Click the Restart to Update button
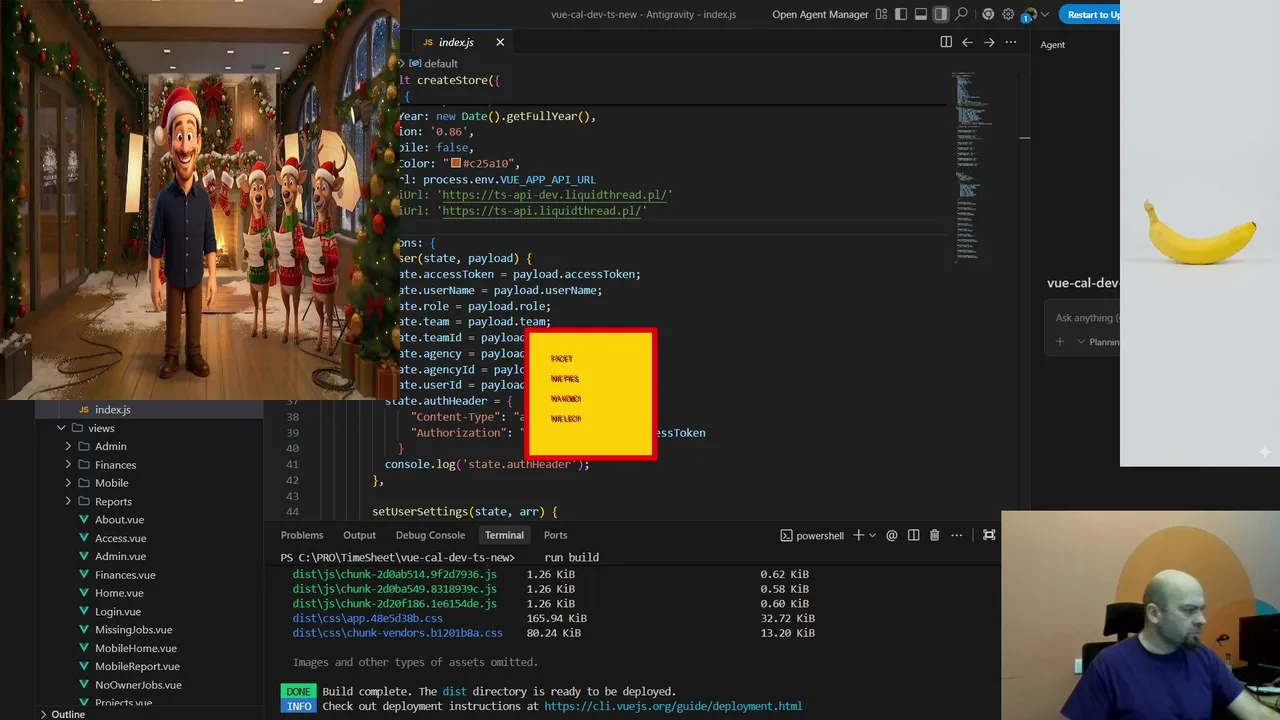The image size is (1280, 720). click(x=1090, y=15)
